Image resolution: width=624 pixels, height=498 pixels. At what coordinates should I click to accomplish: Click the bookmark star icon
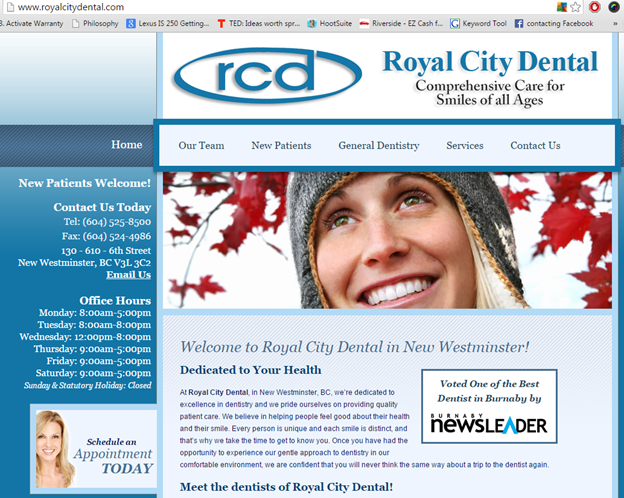point(575,7)
